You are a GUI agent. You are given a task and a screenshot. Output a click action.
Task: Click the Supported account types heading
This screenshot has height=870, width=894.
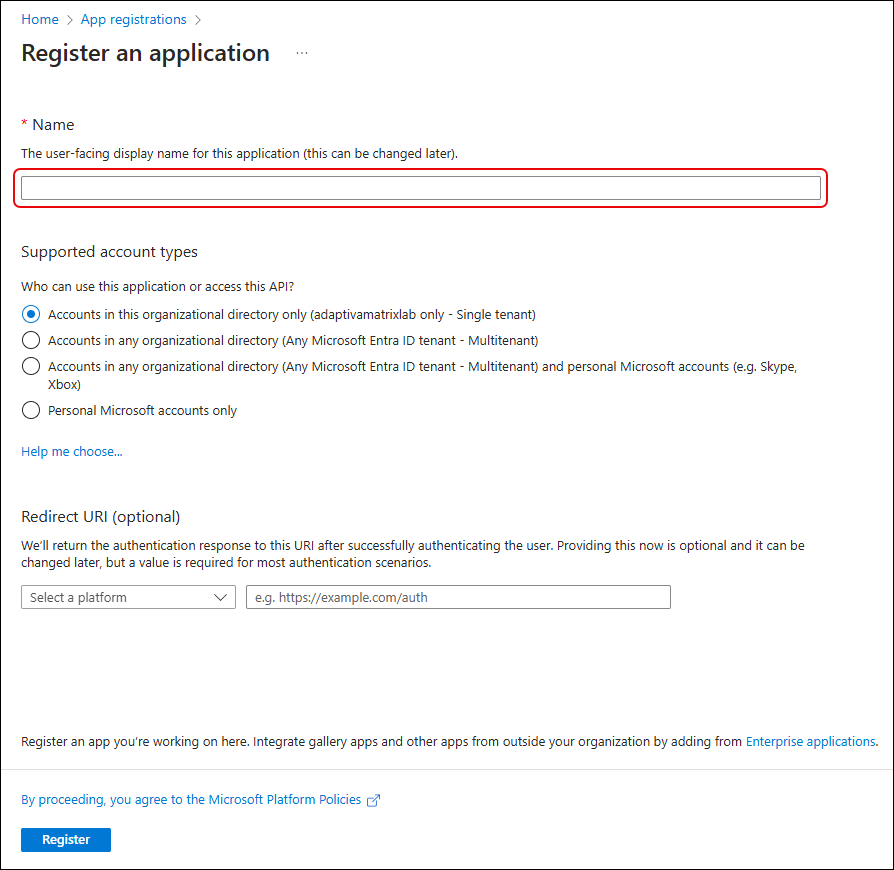[109, 251]
